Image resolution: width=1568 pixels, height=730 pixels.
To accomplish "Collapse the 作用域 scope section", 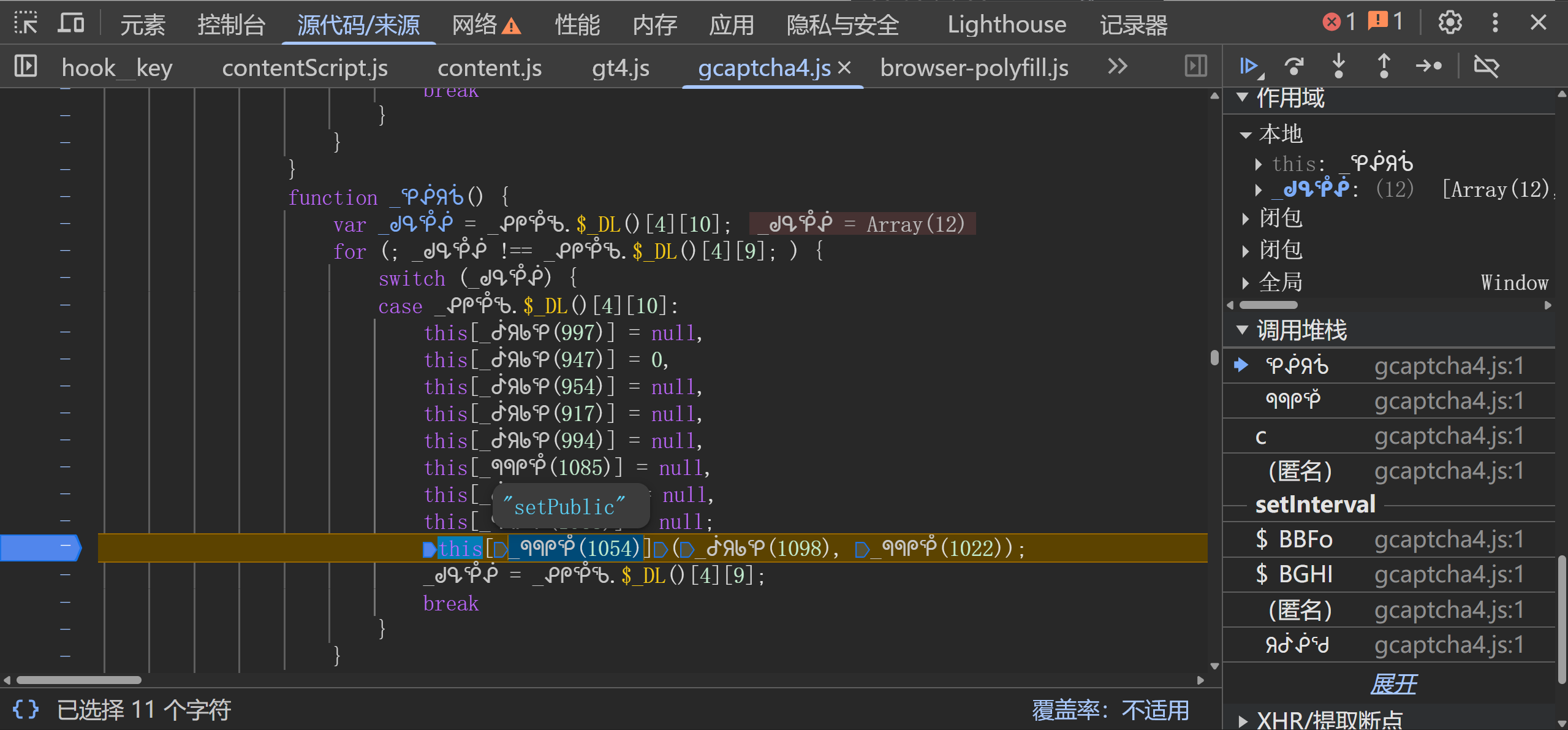I will pos(1242,97).
